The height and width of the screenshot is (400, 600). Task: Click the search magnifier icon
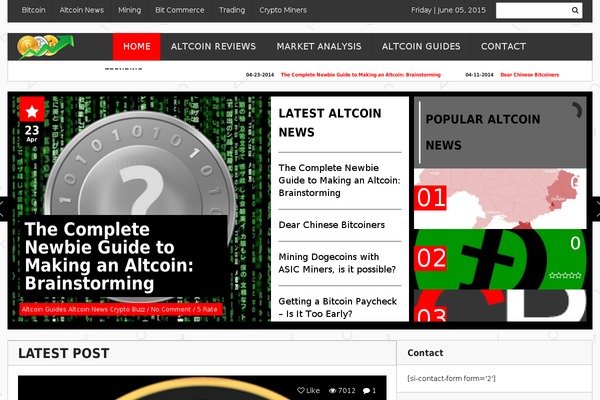click(575, 10)
